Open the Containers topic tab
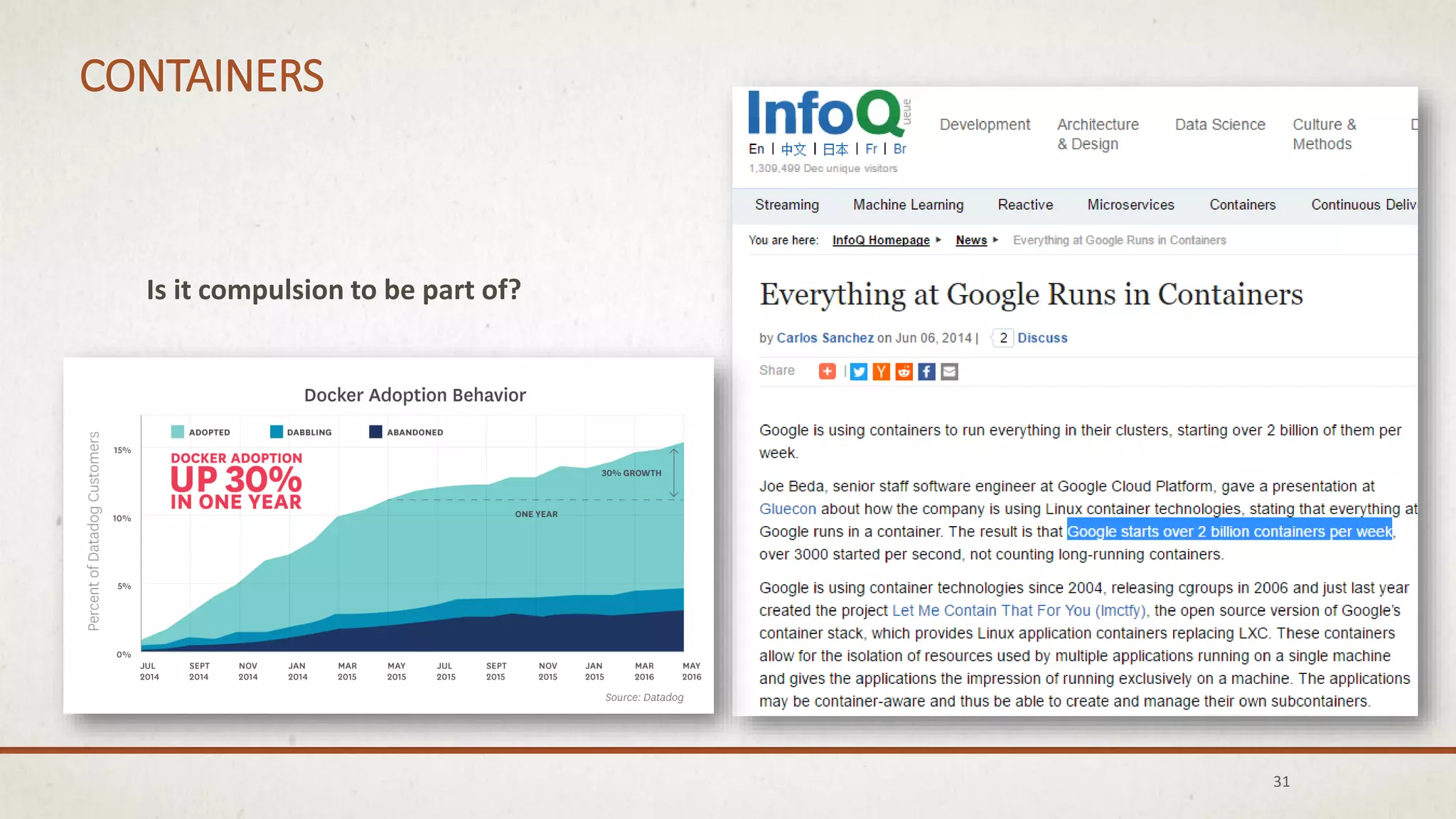1456x819 pixels. [x=1242, y=205]
